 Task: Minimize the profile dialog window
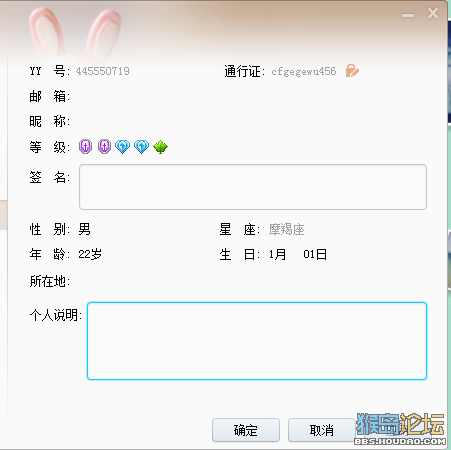tap(408, 15)
